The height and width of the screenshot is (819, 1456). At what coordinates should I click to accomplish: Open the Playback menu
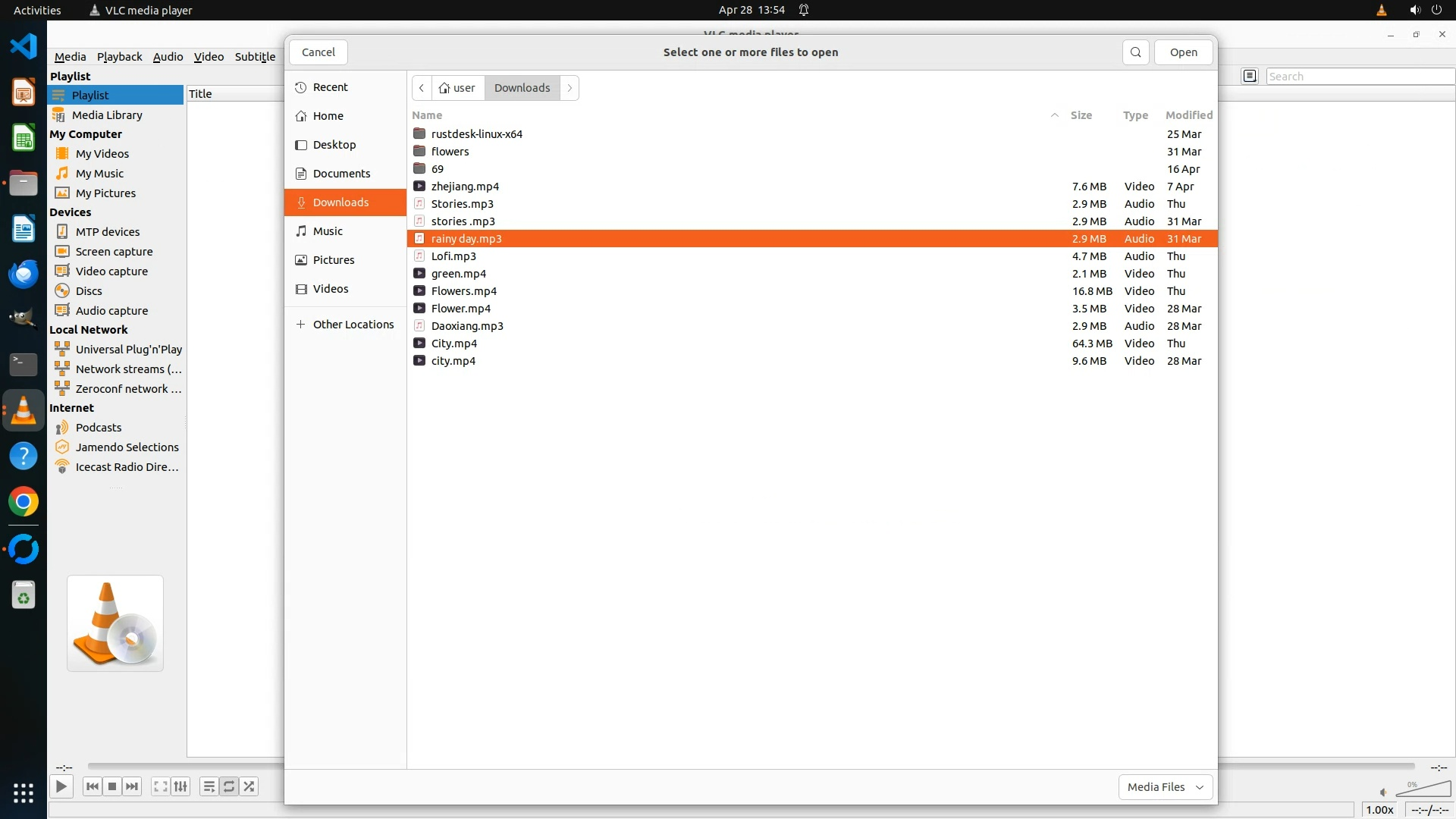pyautogui.click(x=119, y=57)
